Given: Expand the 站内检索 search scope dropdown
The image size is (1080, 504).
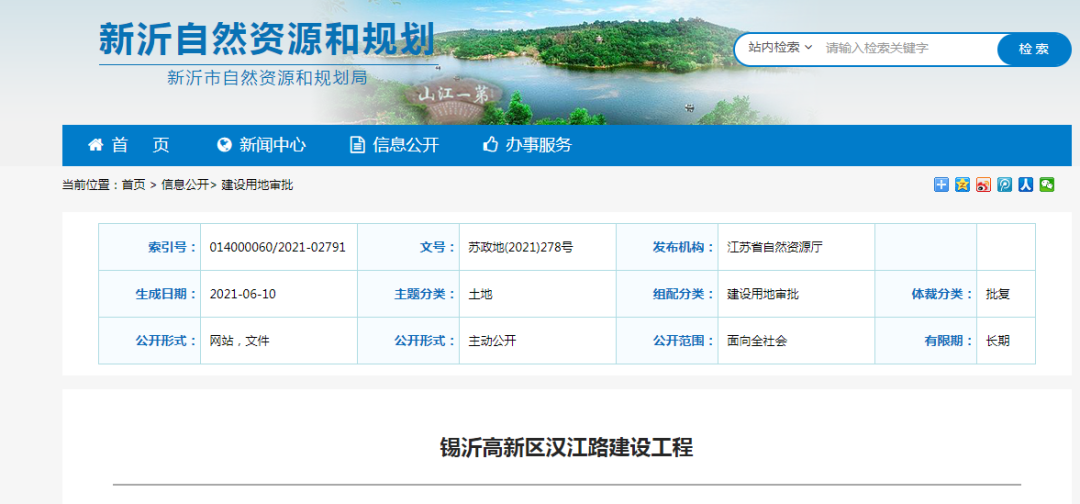Looking at the screenshot, I should click(781, 48).
